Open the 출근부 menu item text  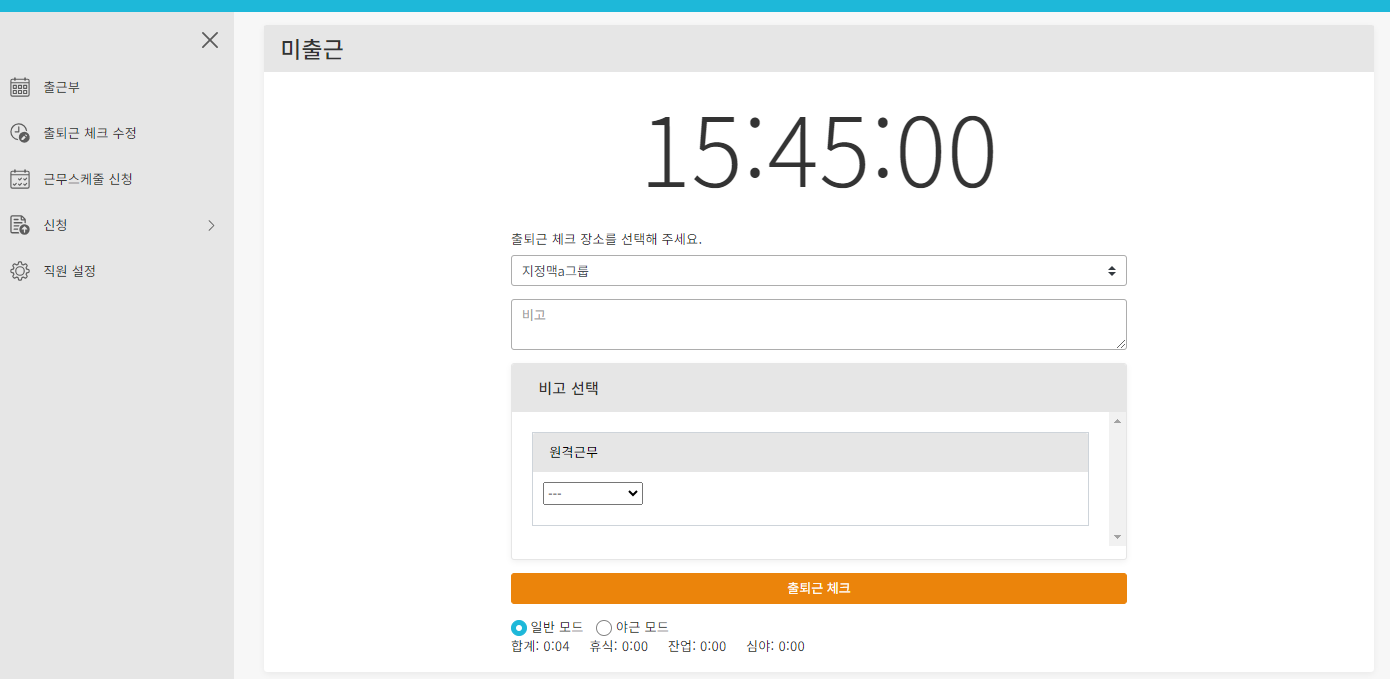click(61, 87)
